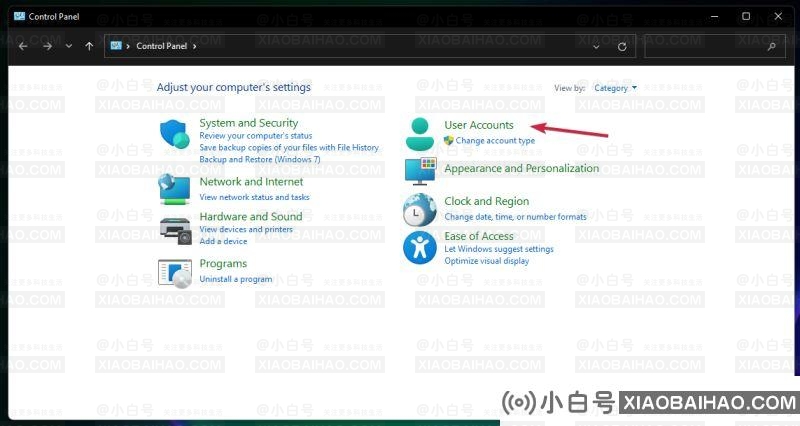Screen dimensions: 800x426
Task: Click Uninstall a program
Action: [x=236, y=279]
